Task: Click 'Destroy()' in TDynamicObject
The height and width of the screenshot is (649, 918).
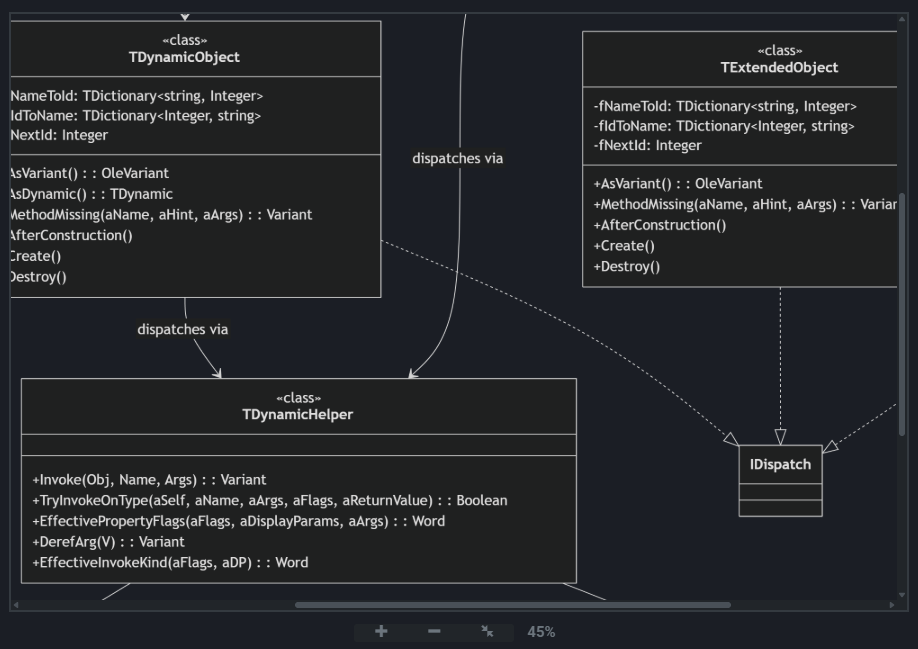Action: tap(39, 277)
